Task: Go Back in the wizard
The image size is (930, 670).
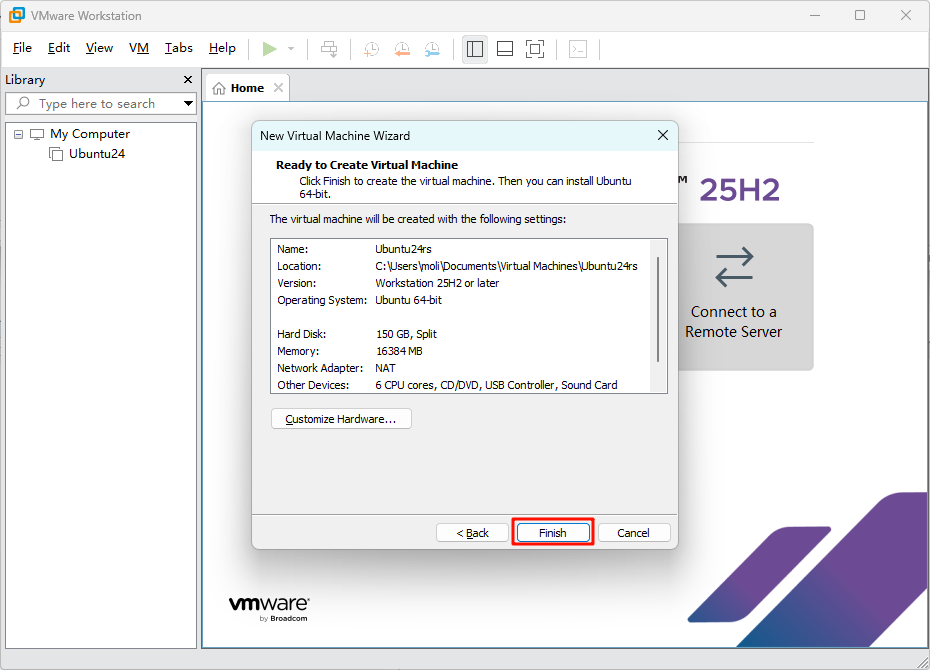Action: (x=472, y=532)
